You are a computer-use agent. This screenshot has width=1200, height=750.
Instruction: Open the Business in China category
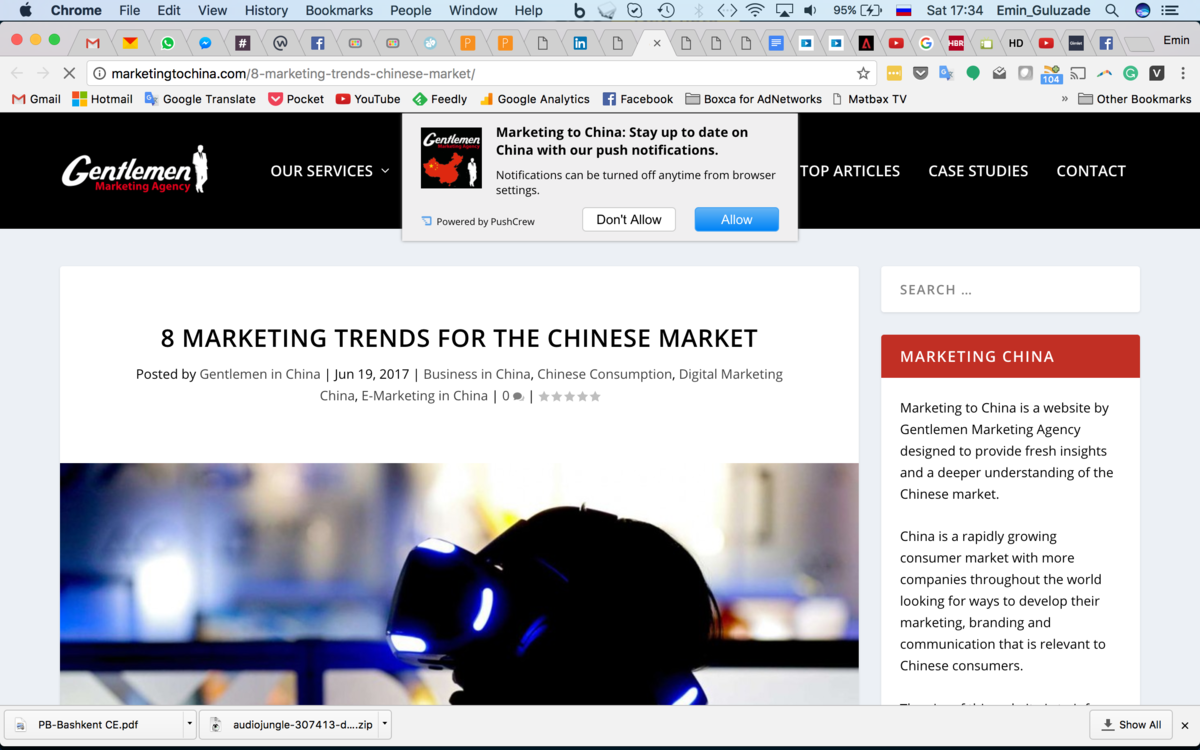point(476,374)
